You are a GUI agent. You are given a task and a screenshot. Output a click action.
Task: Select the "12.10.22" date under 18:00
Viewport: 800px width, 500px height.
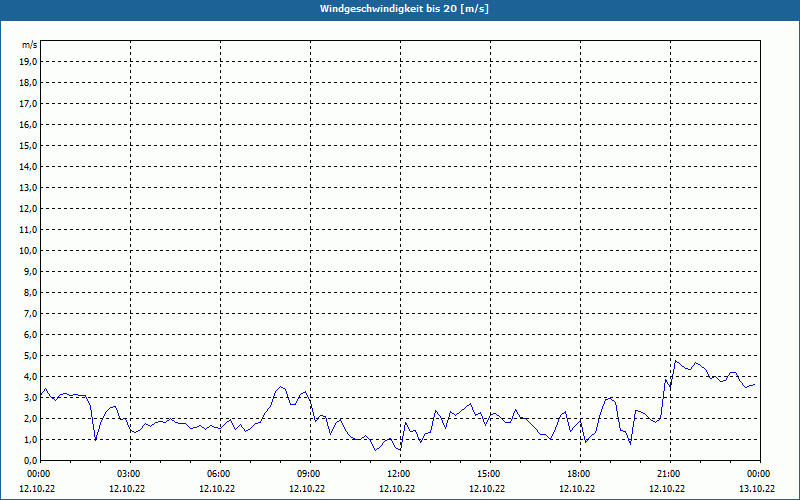tap(577, 488)
